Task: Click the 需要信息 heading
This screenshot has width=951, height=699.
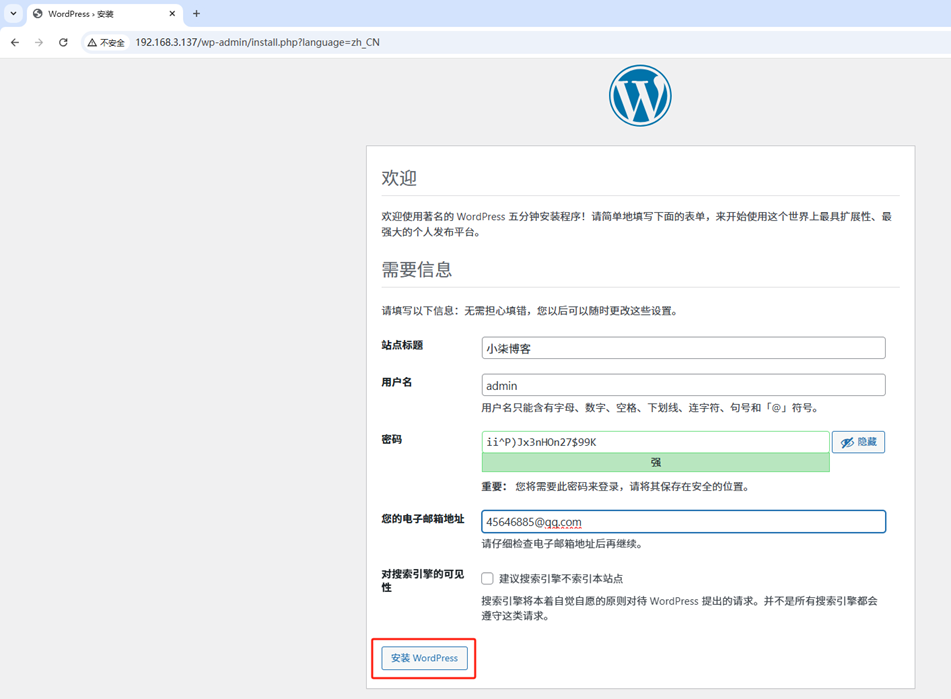Action: pos(417,270)
